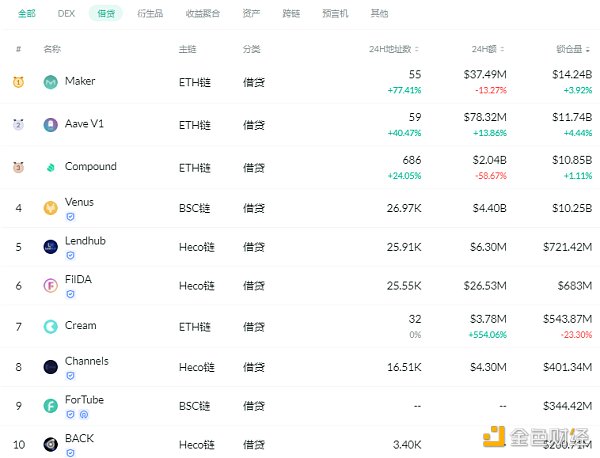Click the verified badge under Channels
This screenshot has width=600, height=458.
coord(70,375)
